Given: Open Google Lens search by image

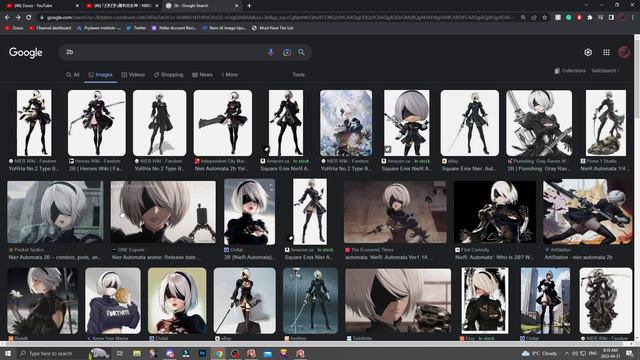Looking at the screenshot, I should click(x=287, y=52).
